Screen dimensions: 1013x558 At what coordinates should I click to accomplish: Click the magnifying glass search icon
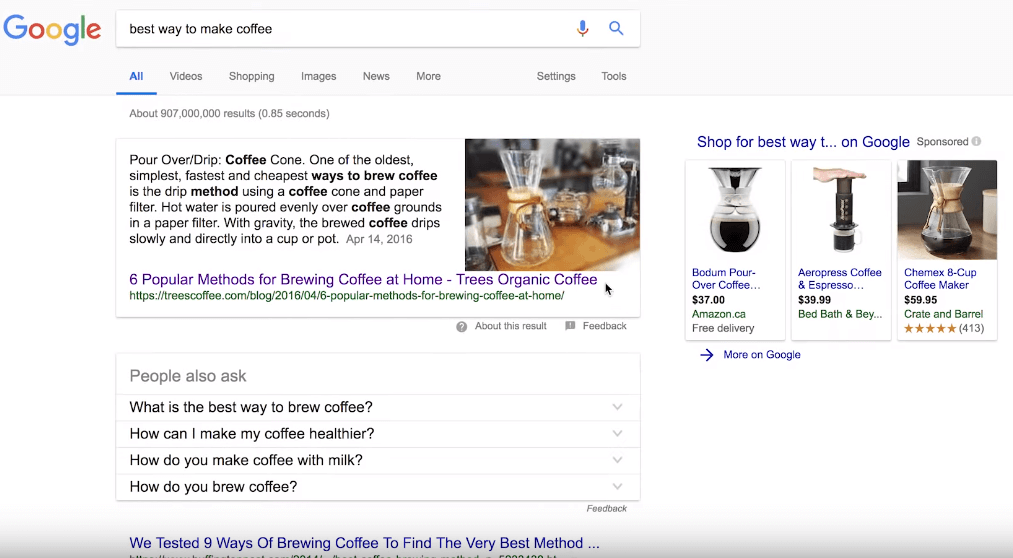coord(616,28)
